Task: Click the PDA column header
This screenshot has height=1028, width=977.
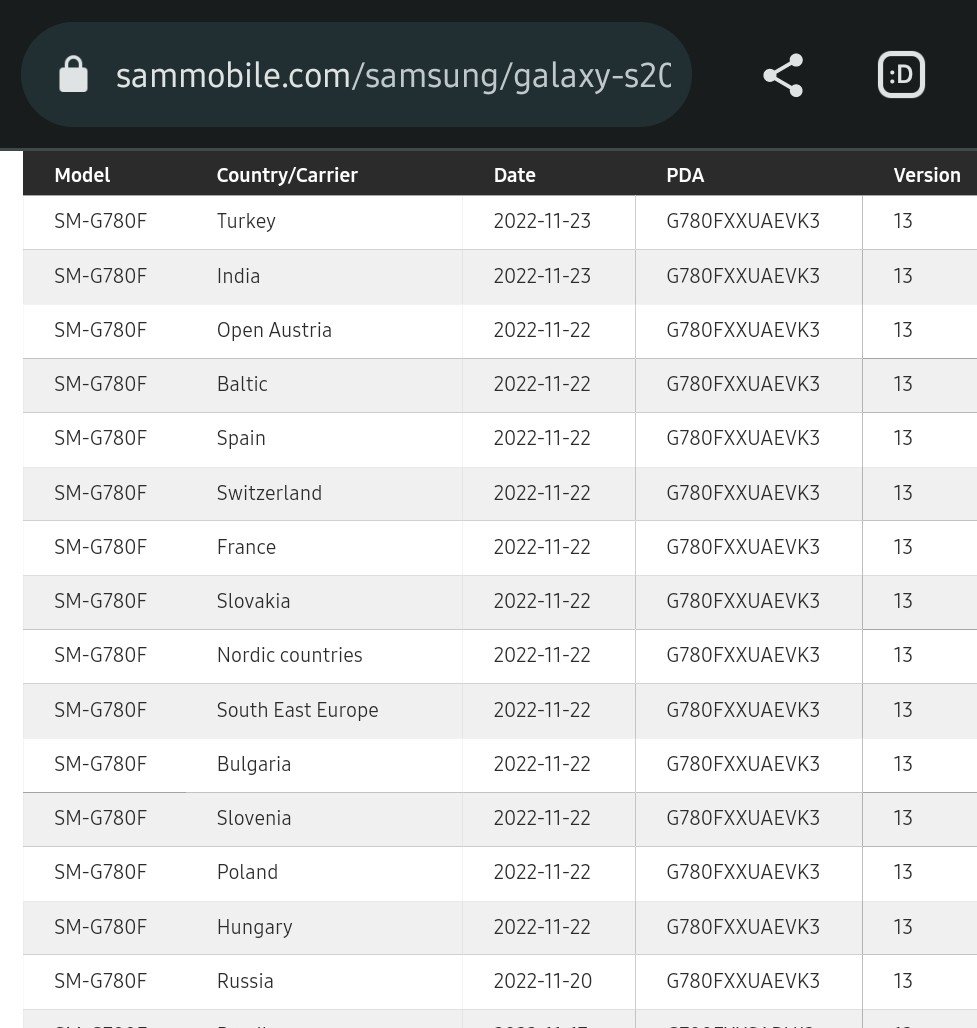Action: point(685,175)
